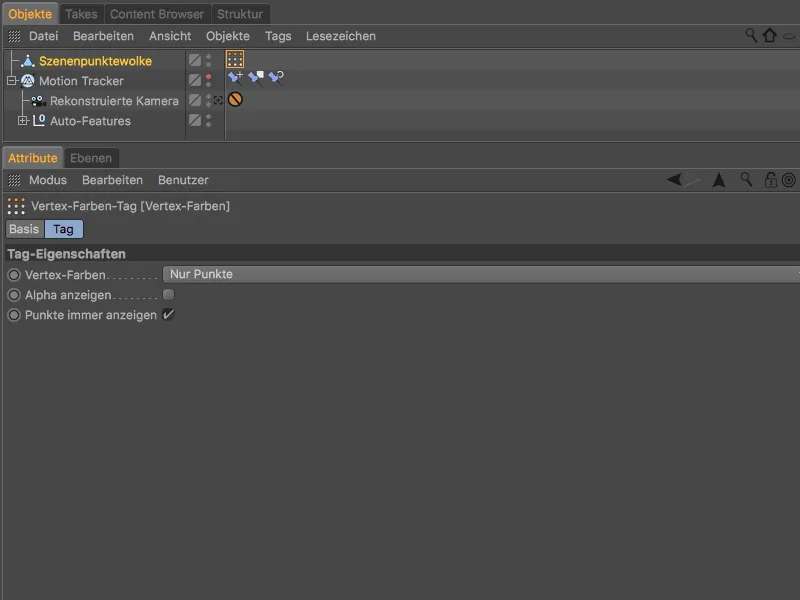Click the target mode icon in Attribute manager
Viewport: 800px width, 600px height.
(788, 180)
